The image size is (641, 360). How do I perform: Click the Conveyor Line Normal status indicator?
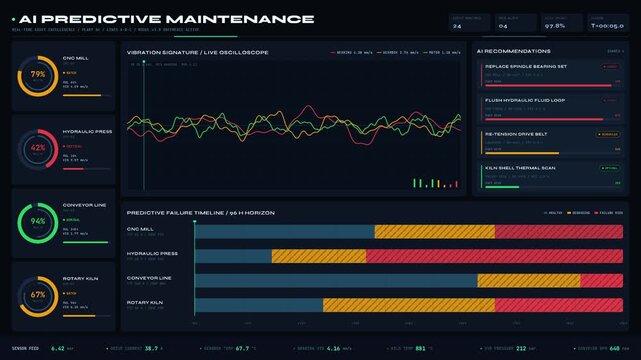72,220
